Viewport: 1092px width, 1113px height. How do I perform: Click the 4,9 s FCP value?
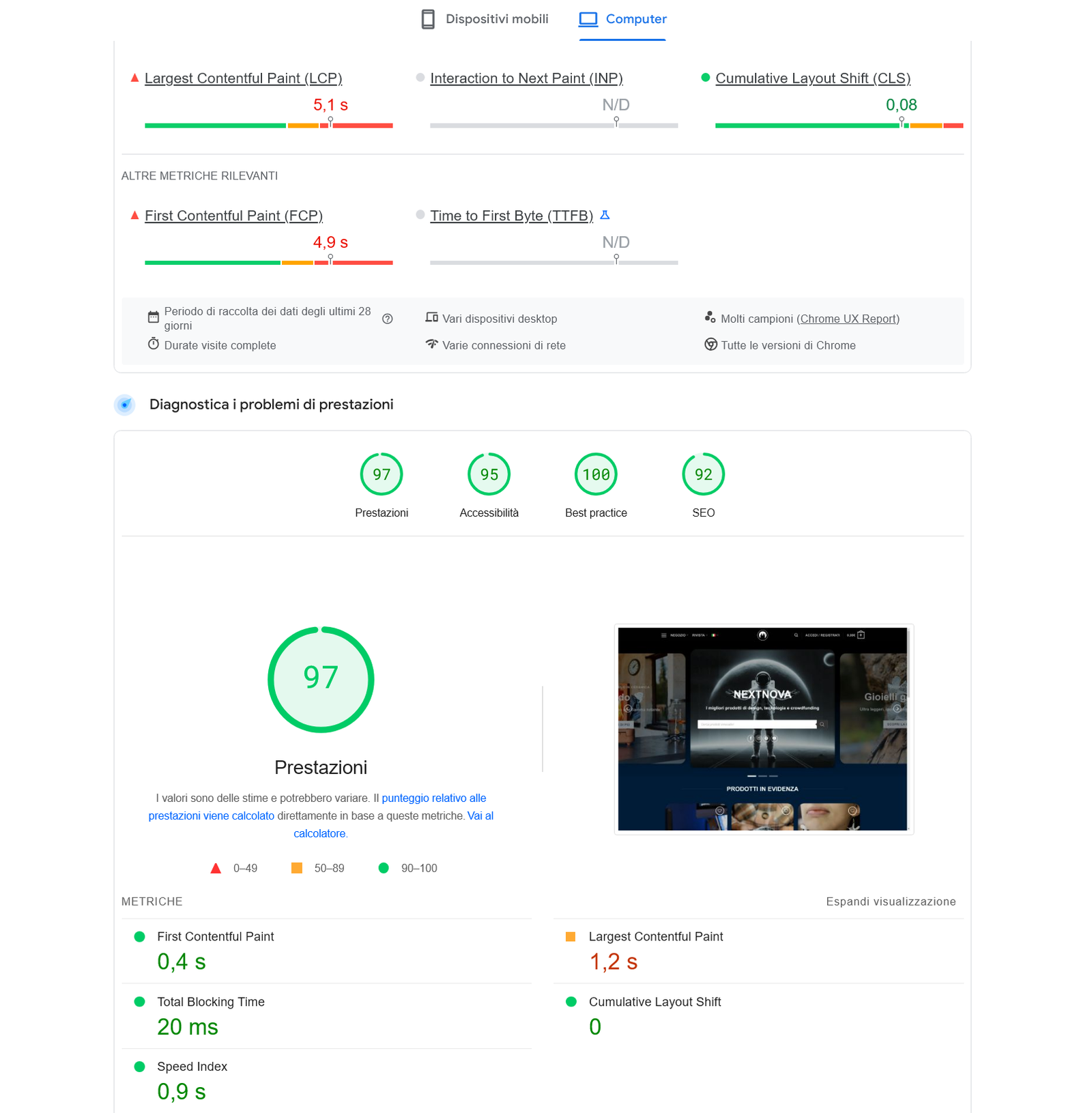pos(330,242)
